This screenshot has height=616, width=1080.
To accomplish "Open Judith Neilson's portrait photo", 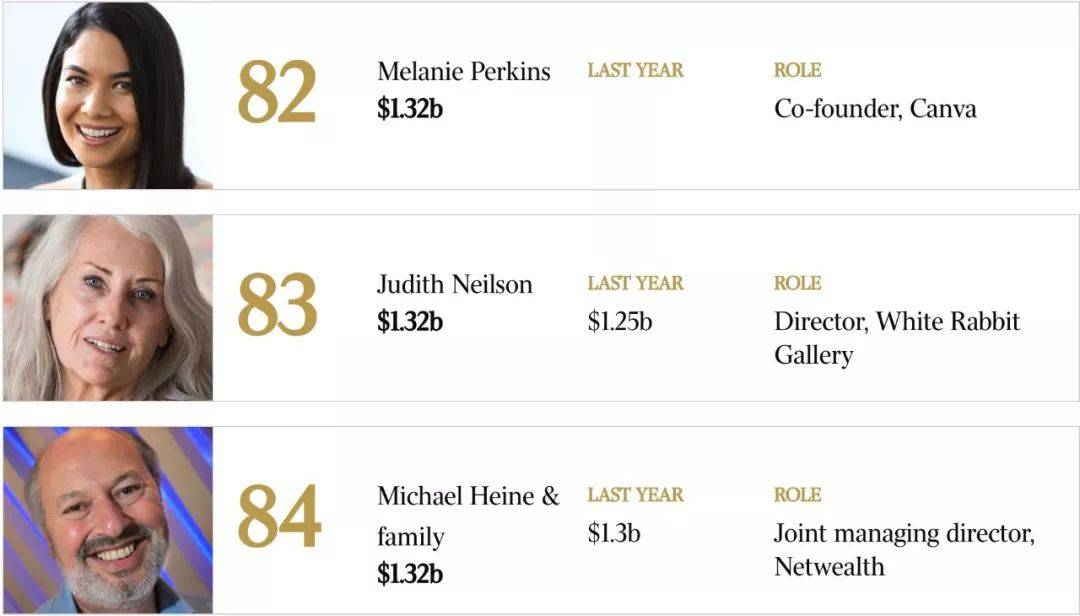I will tap(108, 308).
